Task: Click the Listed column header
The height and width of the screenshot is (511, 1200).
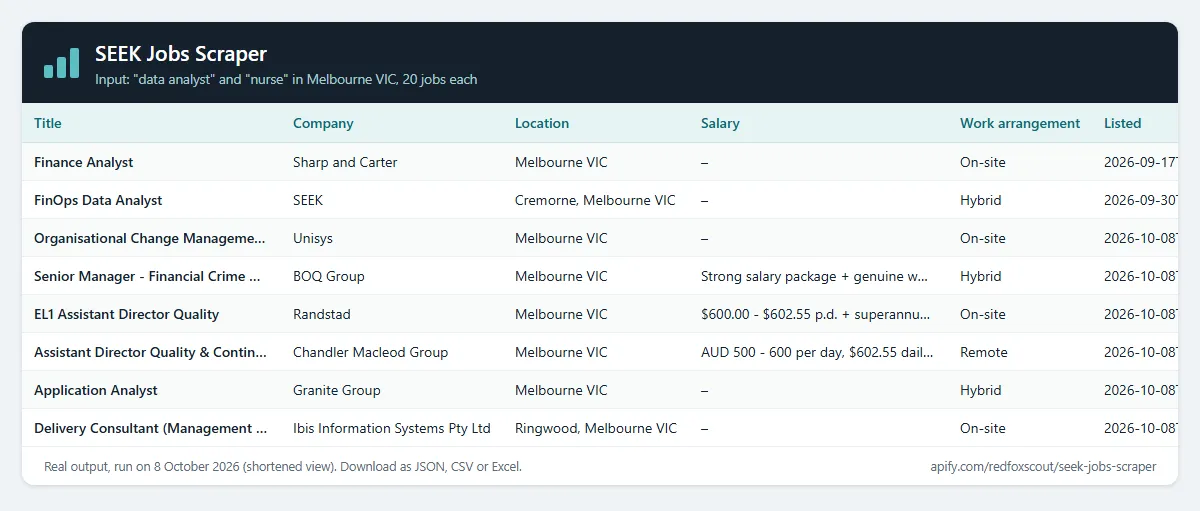Action: (x=1122, y=124)
